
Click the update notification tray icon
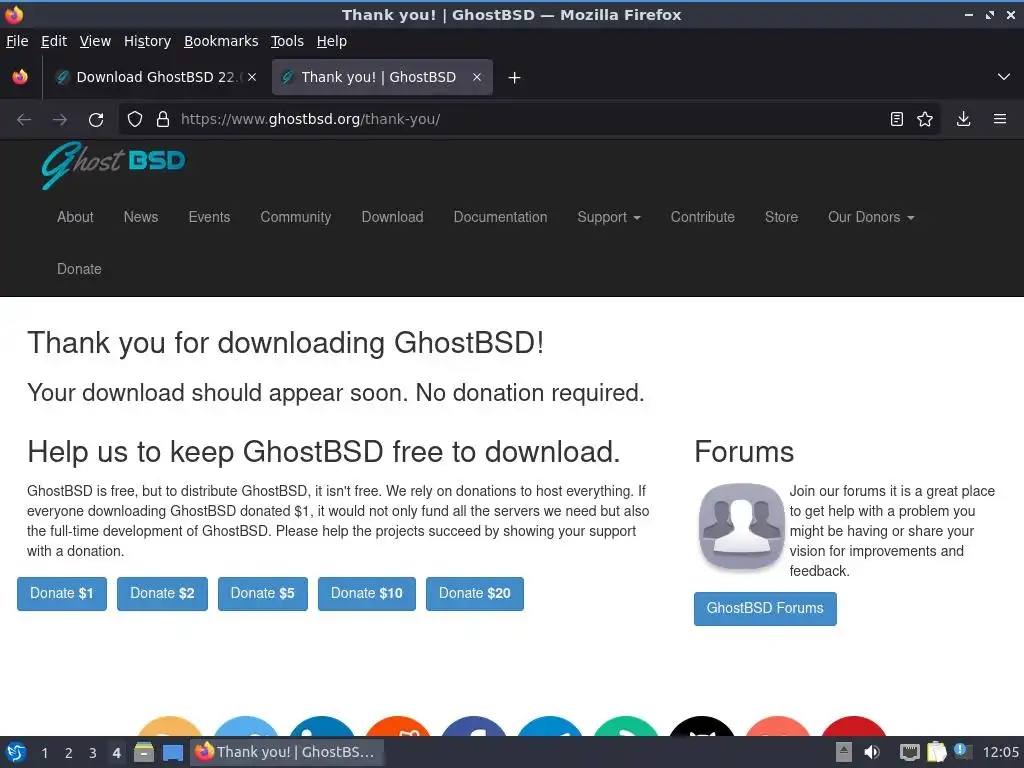coord(962,751)
